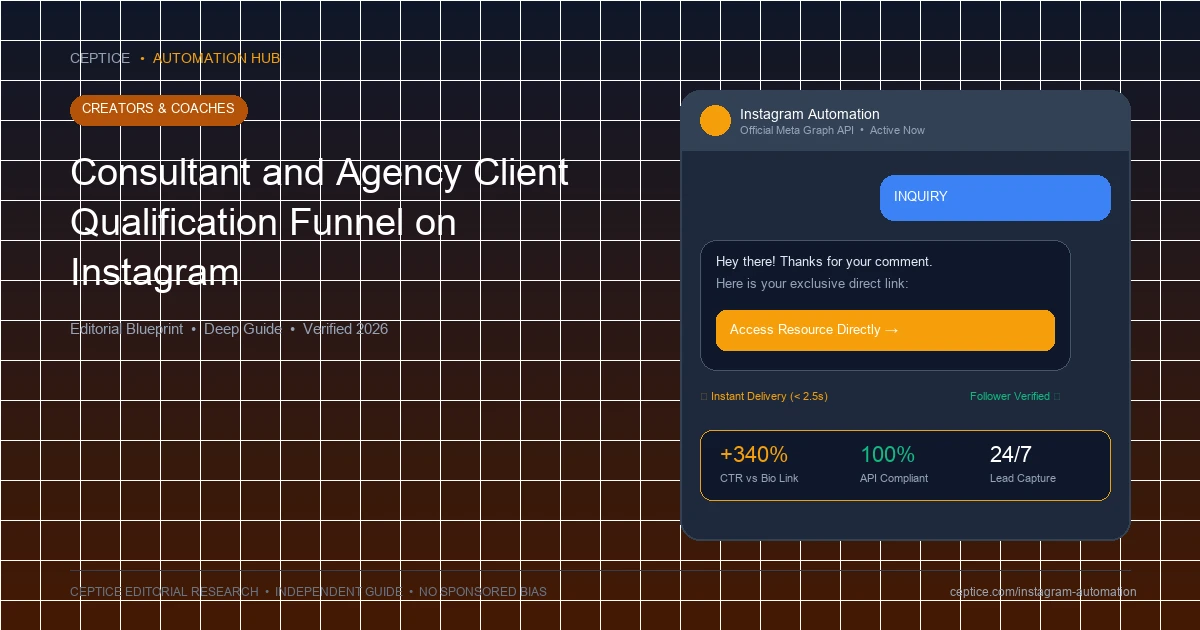Click the CTR vs Bio Link caption

[x=759, y=479]
